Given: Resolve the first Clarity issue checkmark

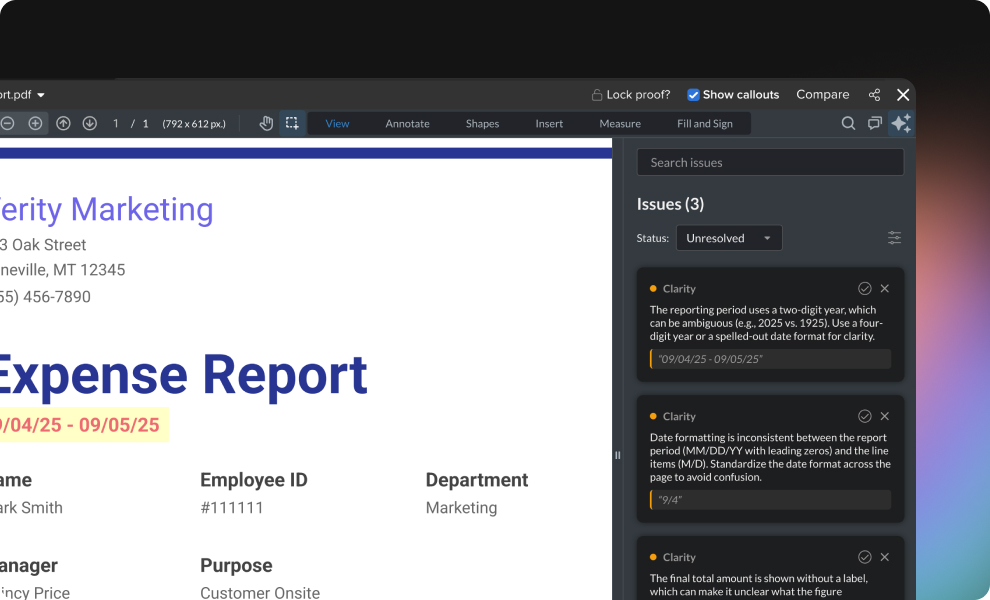Looking at the screenshot, I should coord(865,288).
